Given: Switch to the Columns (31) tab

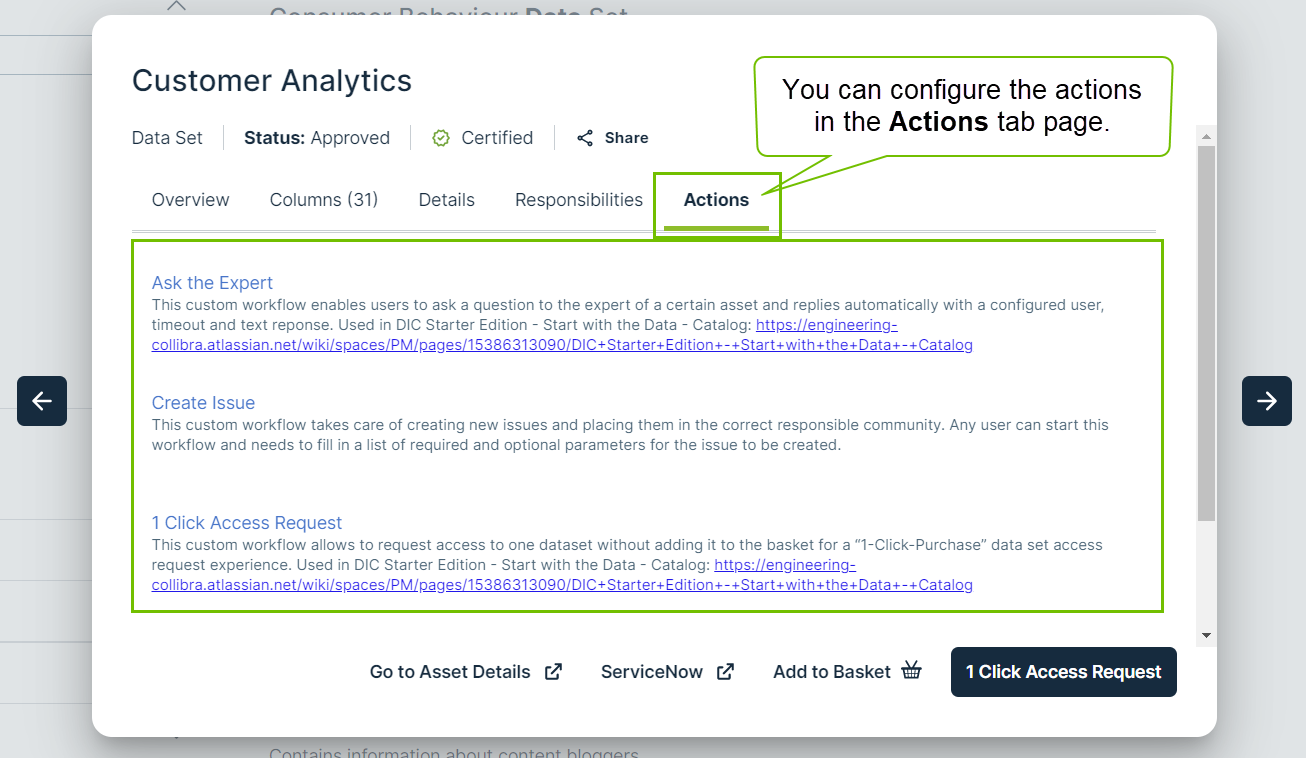Looking at the screenshot, I should 324,200.
